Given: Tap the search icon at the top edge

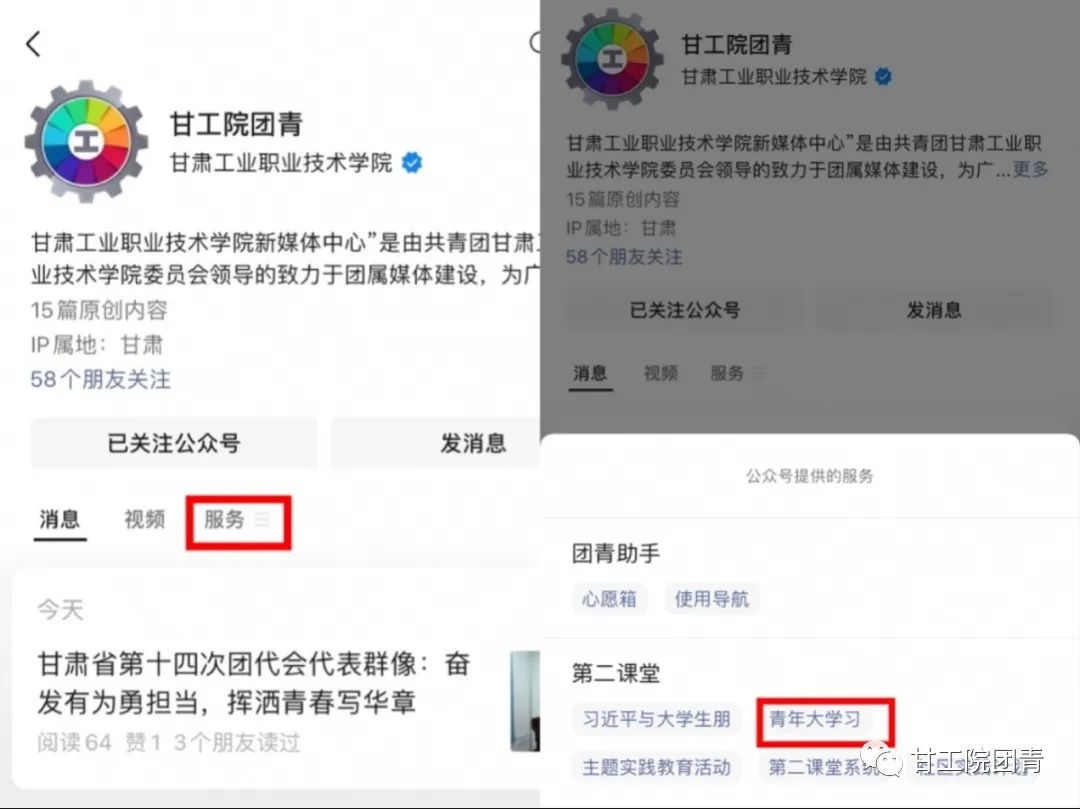Looking at the screenshot, I should pos(534,43).
